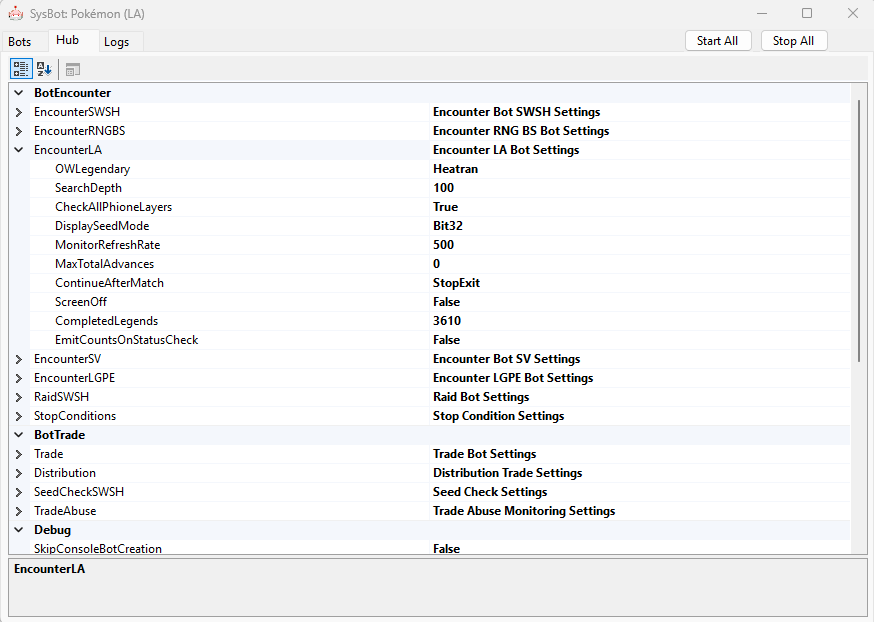Select the DisplaySeedMode property label

102,226
